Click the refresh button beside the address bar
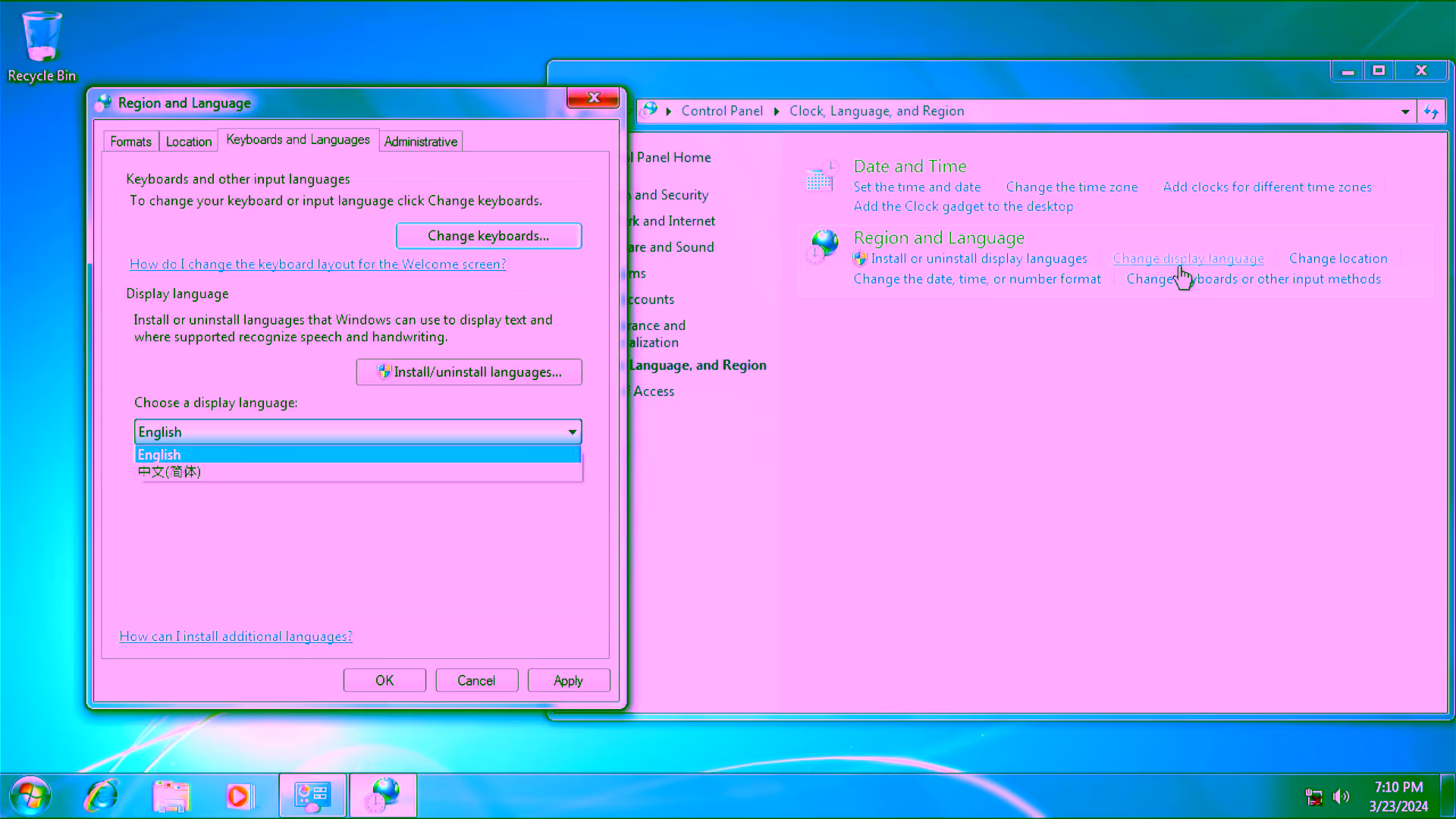 [1431, 111]
